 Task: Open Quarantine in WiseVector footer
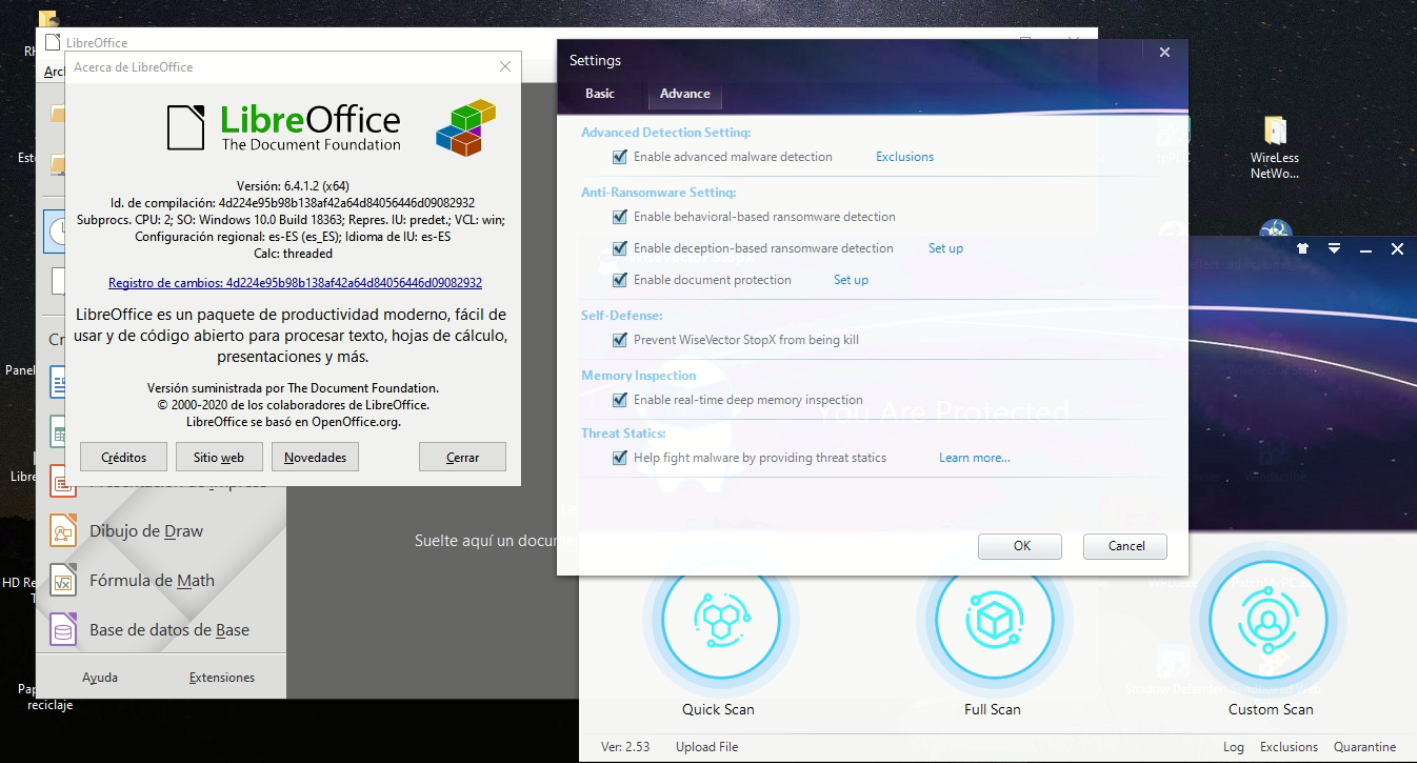[x=1365, y=747]
